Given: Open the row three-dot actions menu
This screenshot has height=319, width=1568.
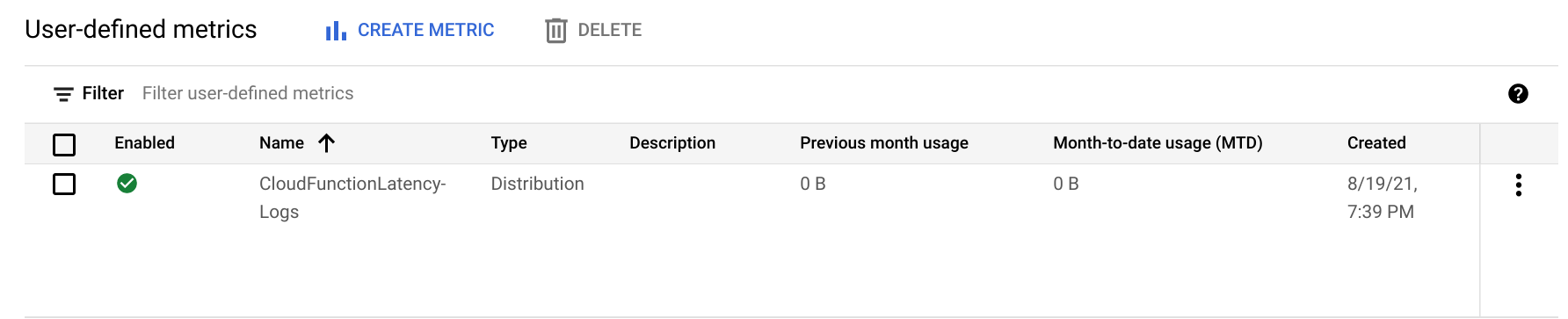Looking at the screenshot, I should click(1518, 185).
